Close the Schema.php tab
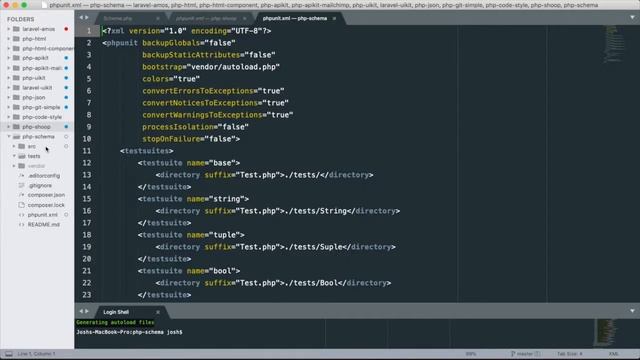This screenshot has width=640, height=360. (158, 18)
